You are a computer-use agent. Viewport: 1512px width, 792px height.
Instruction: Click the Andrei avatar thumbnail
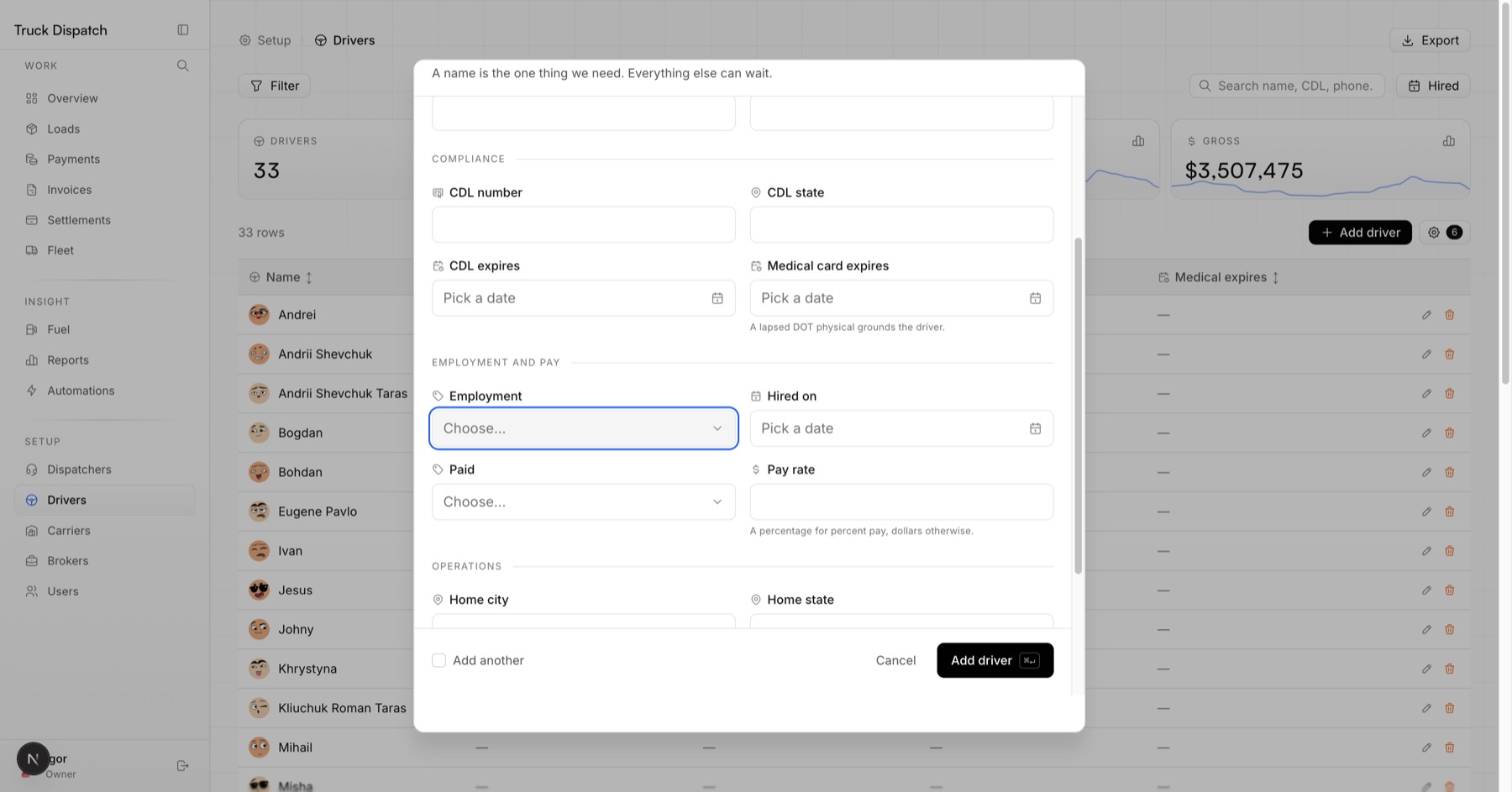259,315
